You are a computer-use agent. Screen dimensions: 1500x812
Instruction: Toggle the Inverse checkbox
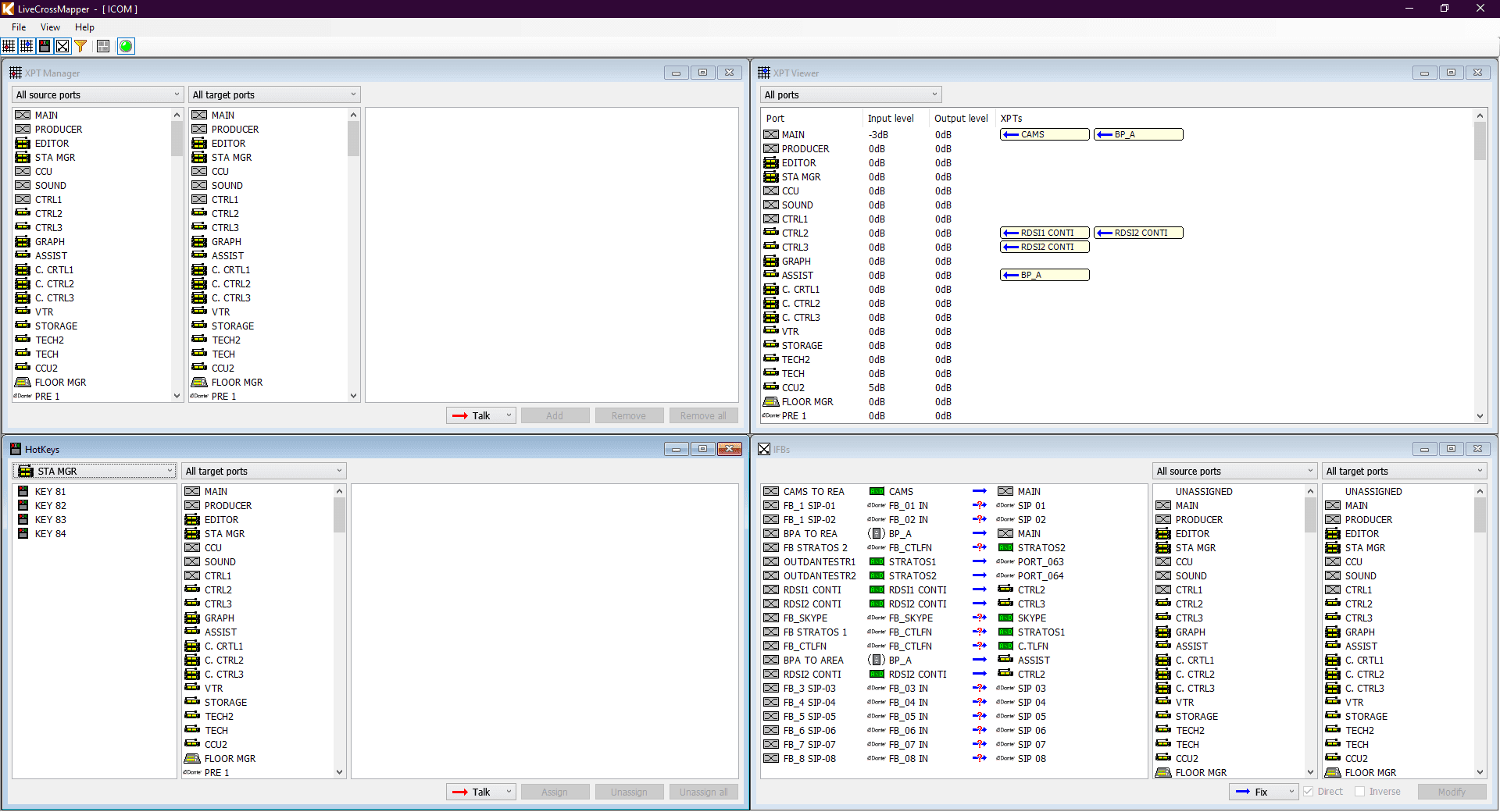[x=1360, y=791]
